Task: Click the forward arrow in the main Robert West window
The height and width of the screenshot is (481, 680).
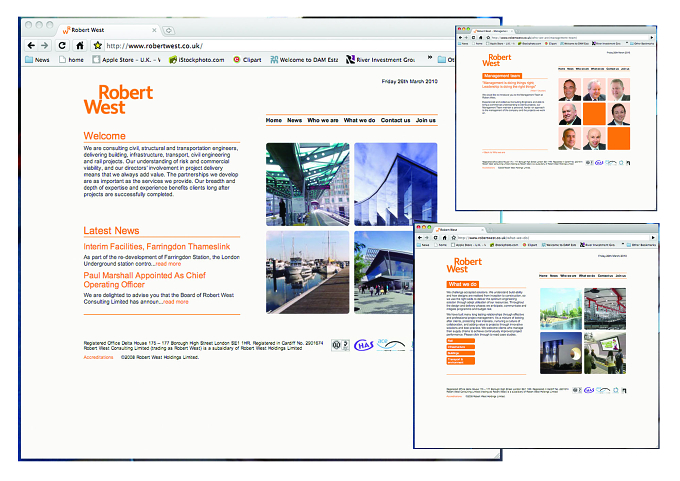Action: click(x=45, y=46)
